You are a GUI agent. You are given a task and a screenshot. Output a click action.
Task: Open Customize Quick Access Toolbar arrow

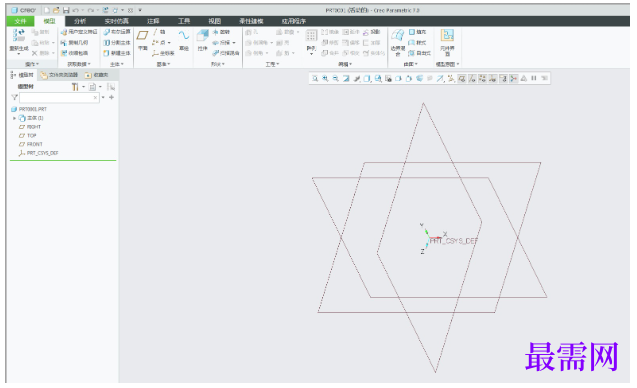click(140, 10)
